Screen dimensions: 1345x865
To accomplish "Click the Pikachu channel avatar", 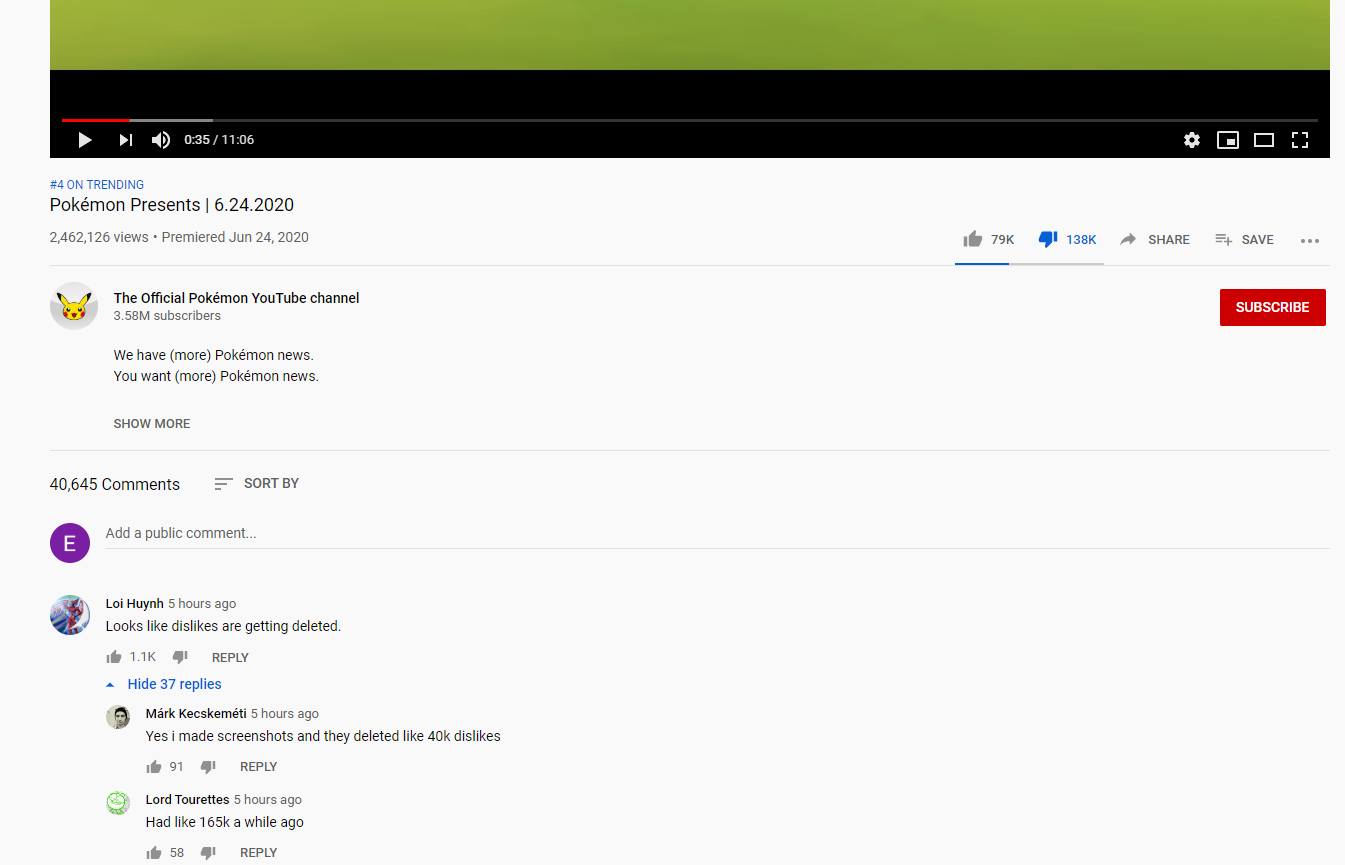I will point(74,306).
